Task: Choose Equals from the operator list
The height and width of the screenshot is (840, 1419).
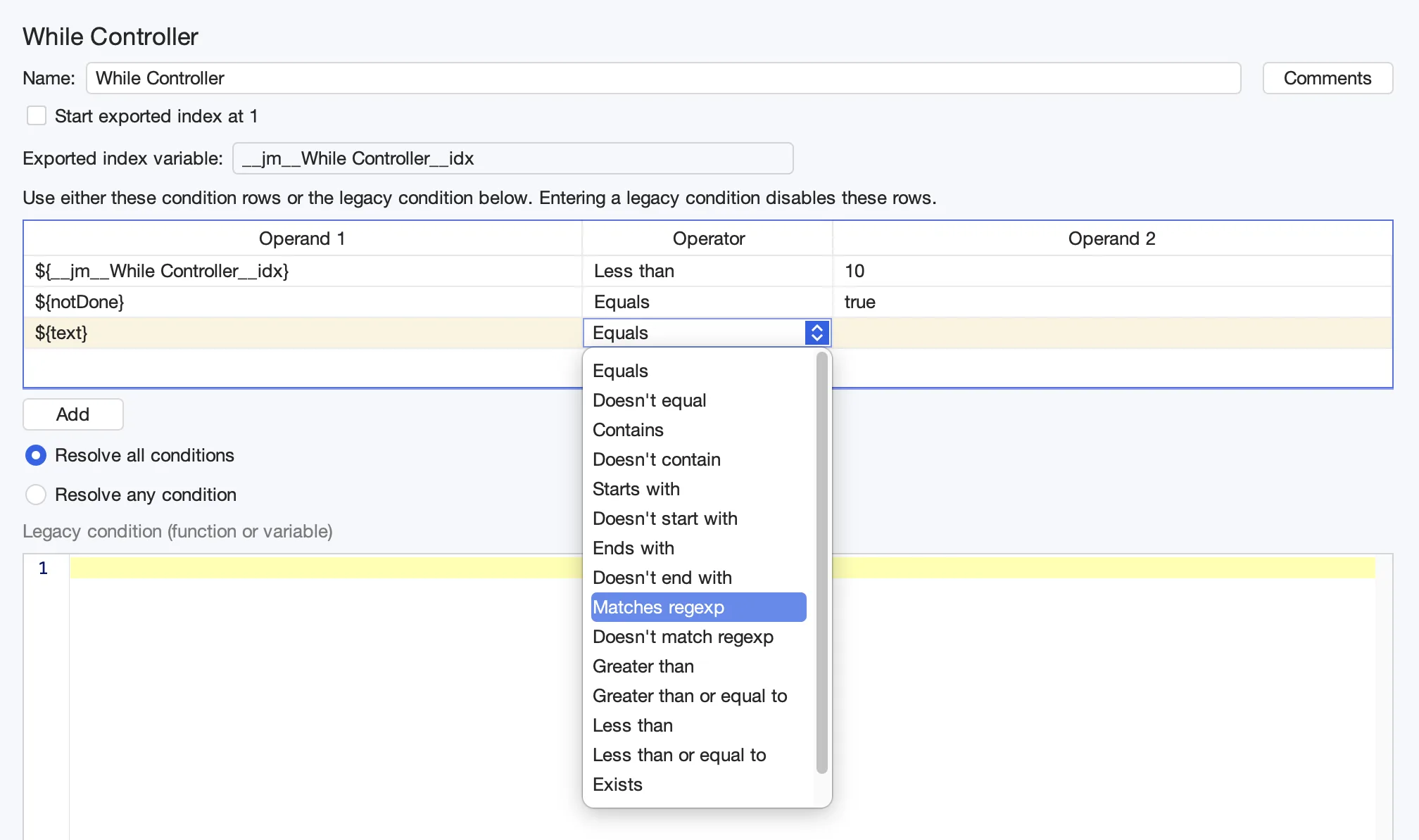Action: click(x=698, y=371)
